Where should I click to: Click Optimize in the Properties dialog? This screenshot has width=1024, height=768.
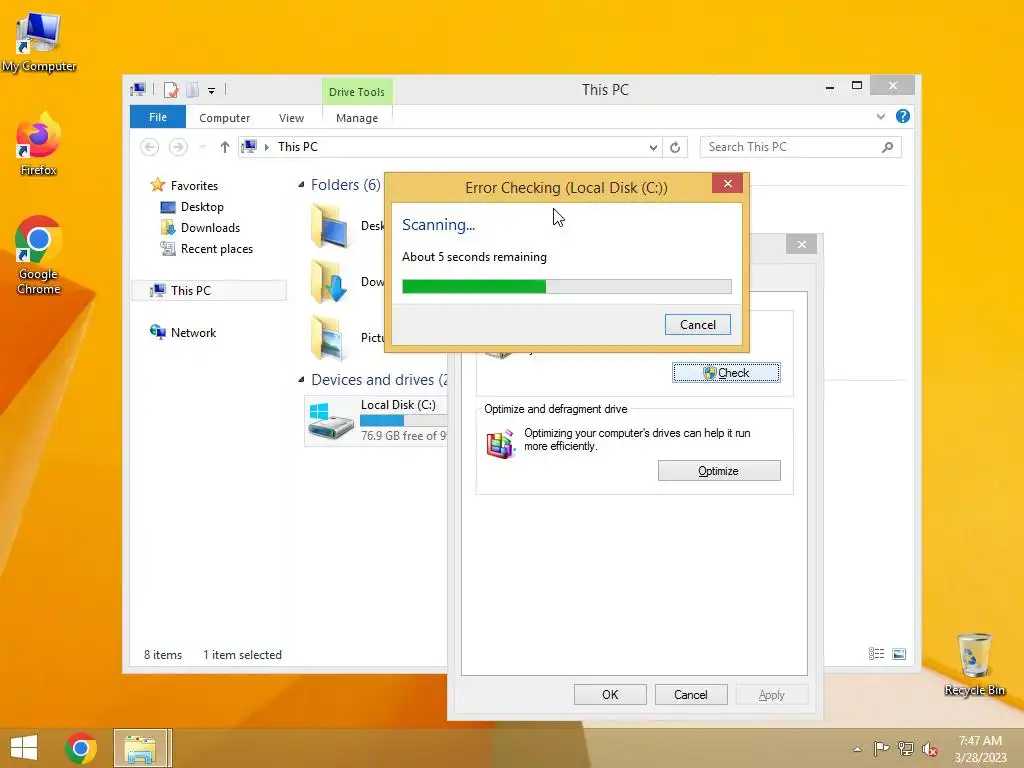719,471
